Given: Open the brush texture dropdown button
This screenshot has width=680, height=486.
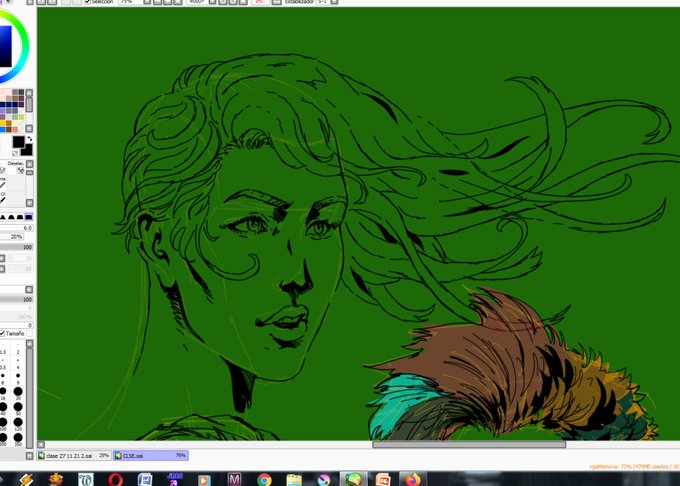Looking at the screenshot, I should point(2,269).
